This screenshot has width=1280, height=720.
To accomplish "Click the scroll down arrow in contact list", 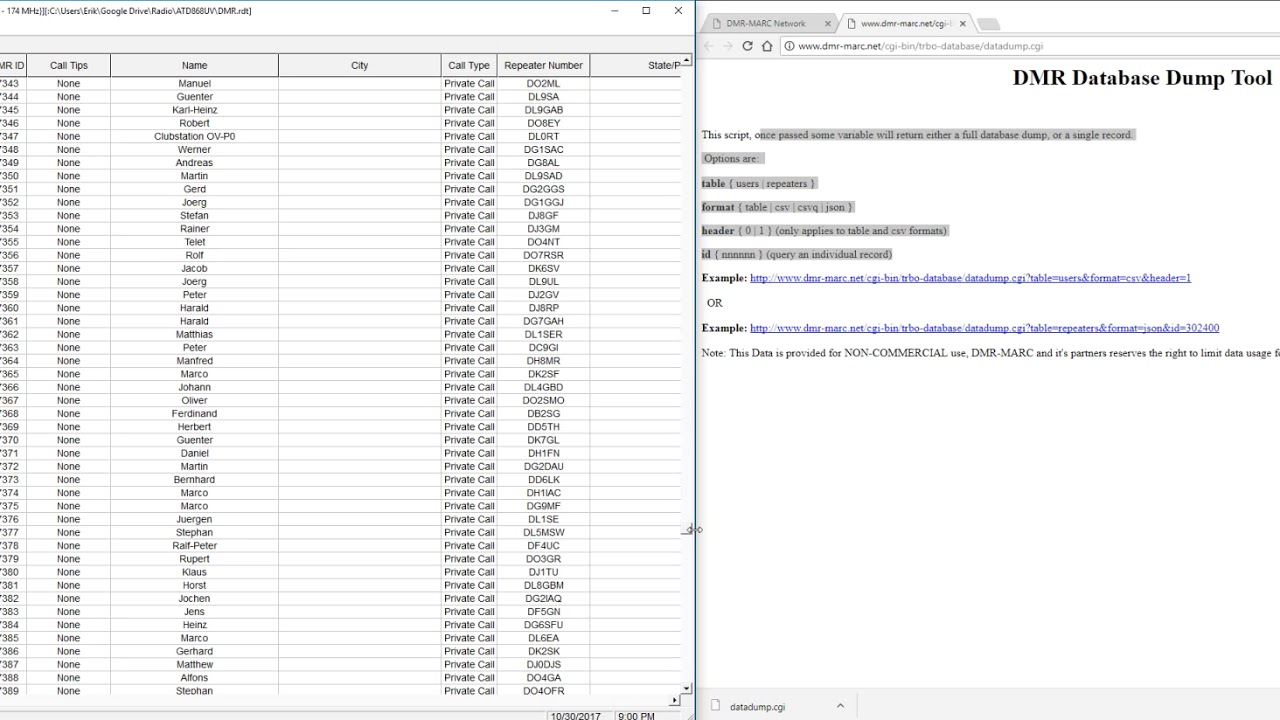I will coord(686,688).
